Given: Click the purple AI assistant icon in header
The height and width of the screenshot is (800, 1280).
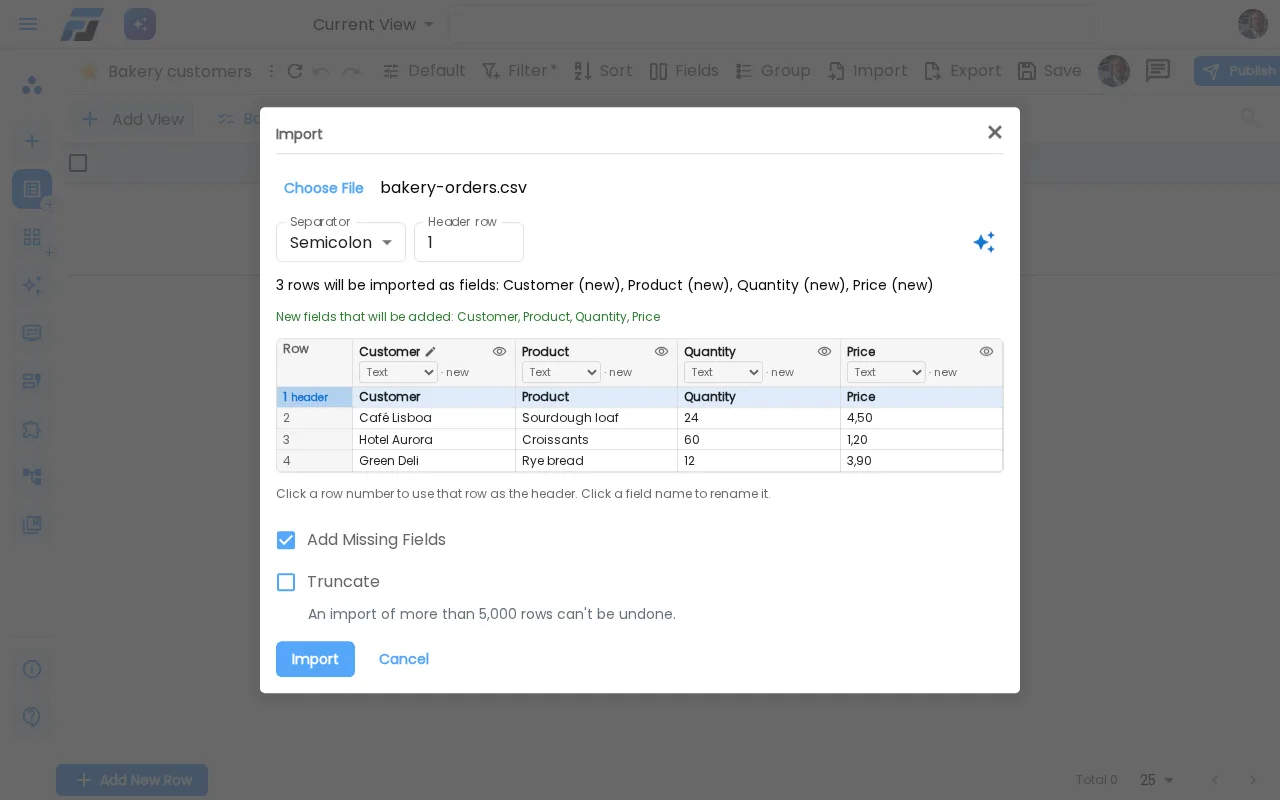Looking at the screenshot, I should pos(140,24).
